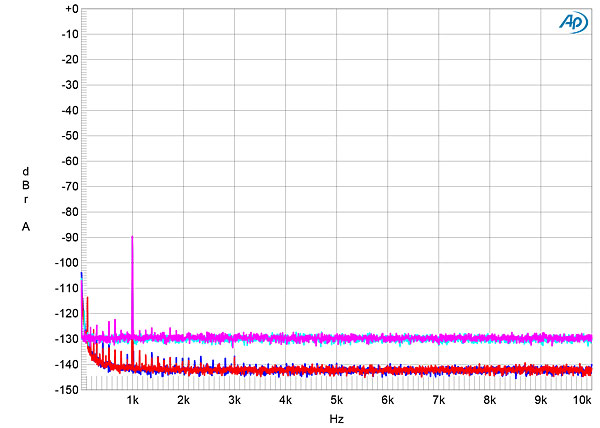The image size is (600, 428).
Task: Click the -10 label on the dBr axis
Action: click(x=70, y=34)
